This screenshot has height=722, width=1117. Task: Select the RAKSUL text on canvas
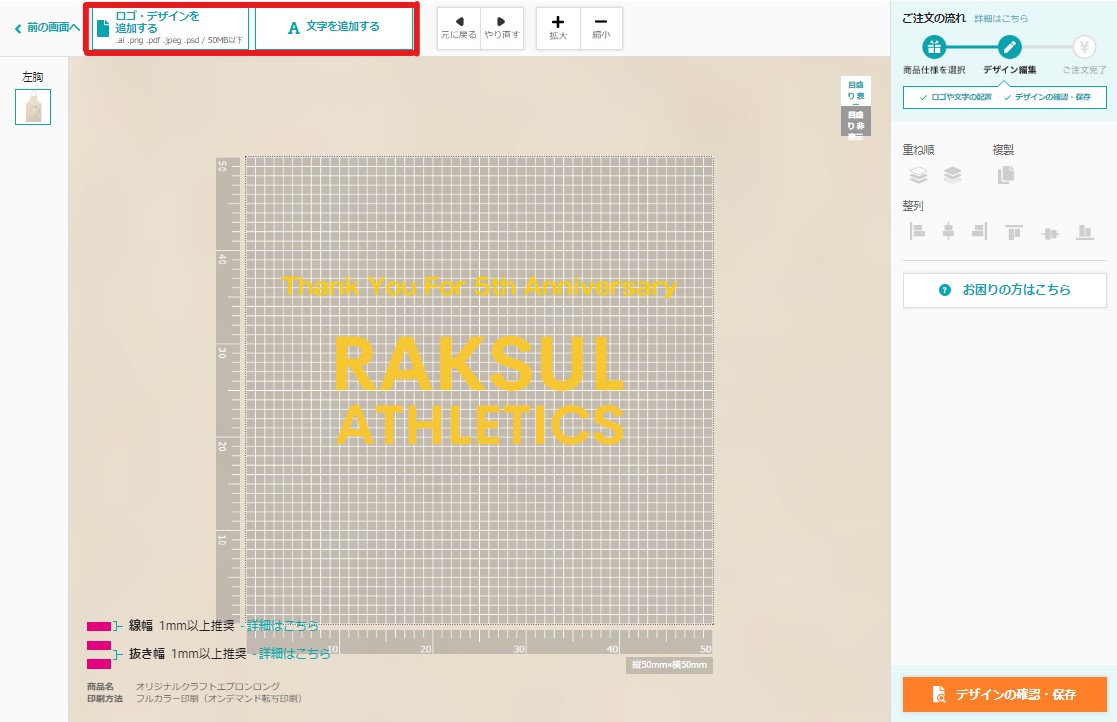tap(479, 365)
